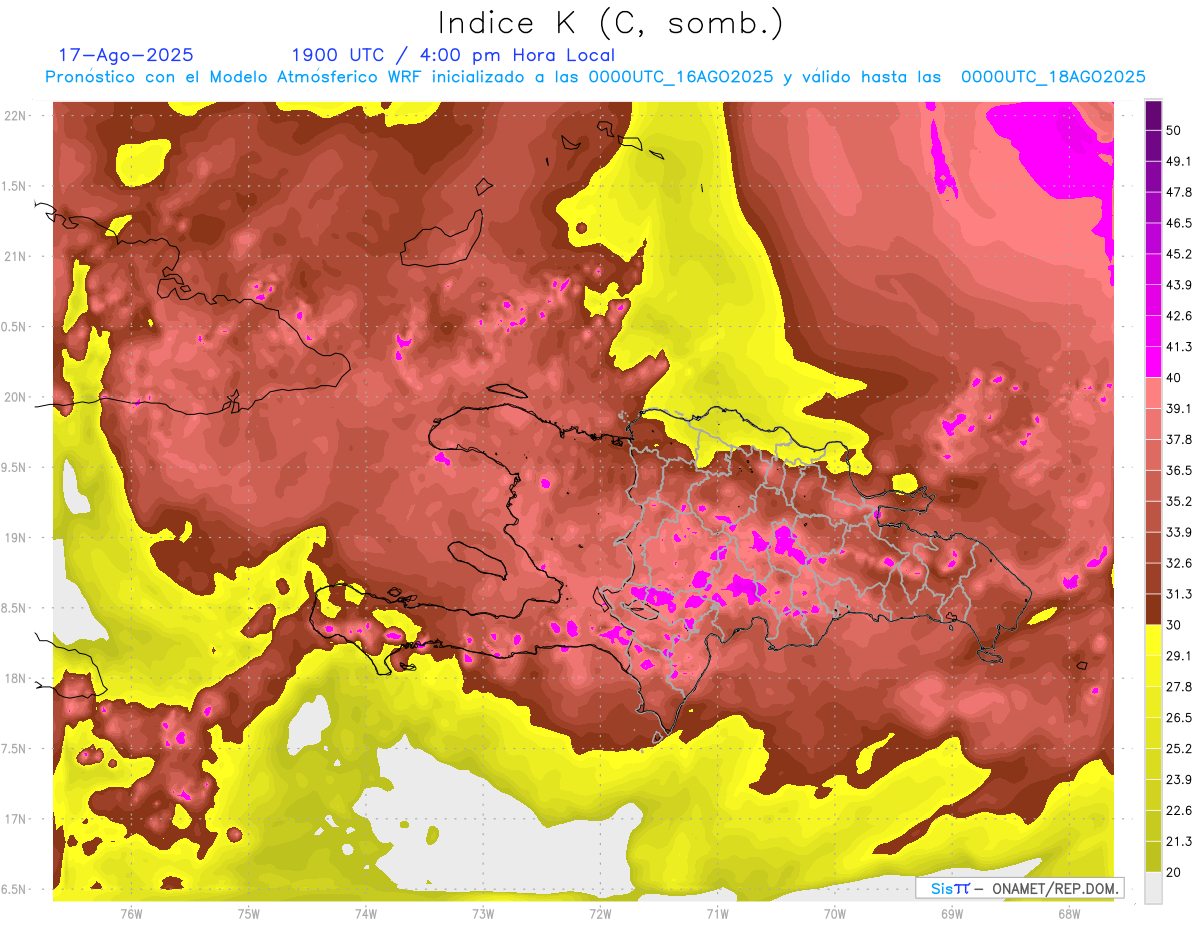Click the '73W' longitude label
Image resolution: width=1200 pixels, height=927 pixels.
[x=483, y=913]
